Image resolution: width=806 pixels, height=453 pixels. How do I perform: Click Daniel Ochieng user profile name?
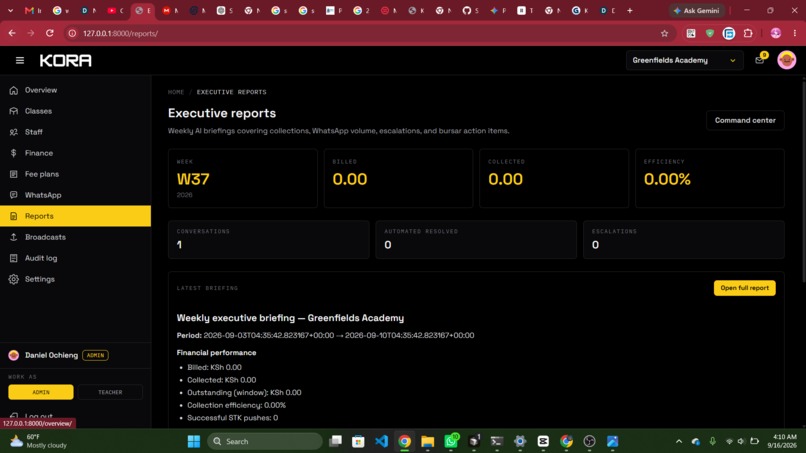tap(51, 355)
